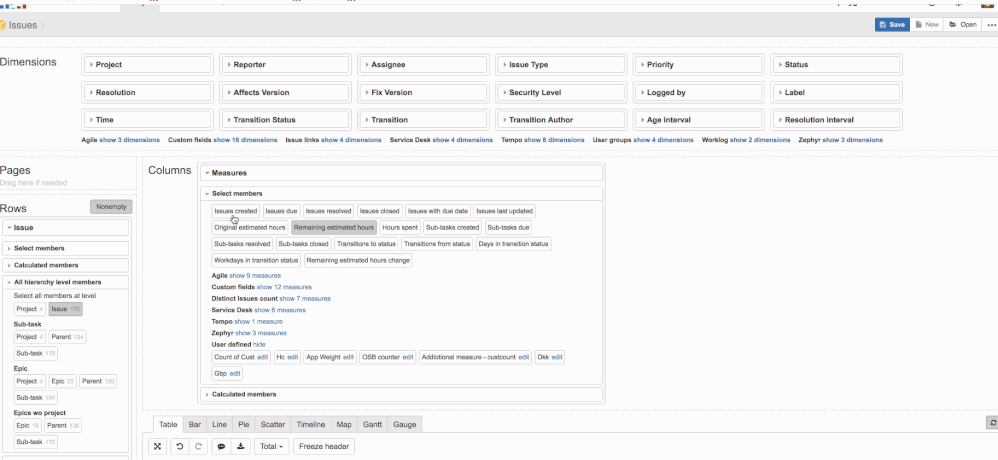Viewport: 998px width, 460px height.
Task: Click the refresh icon beside the chart tabs
Action: click(992, 422)
